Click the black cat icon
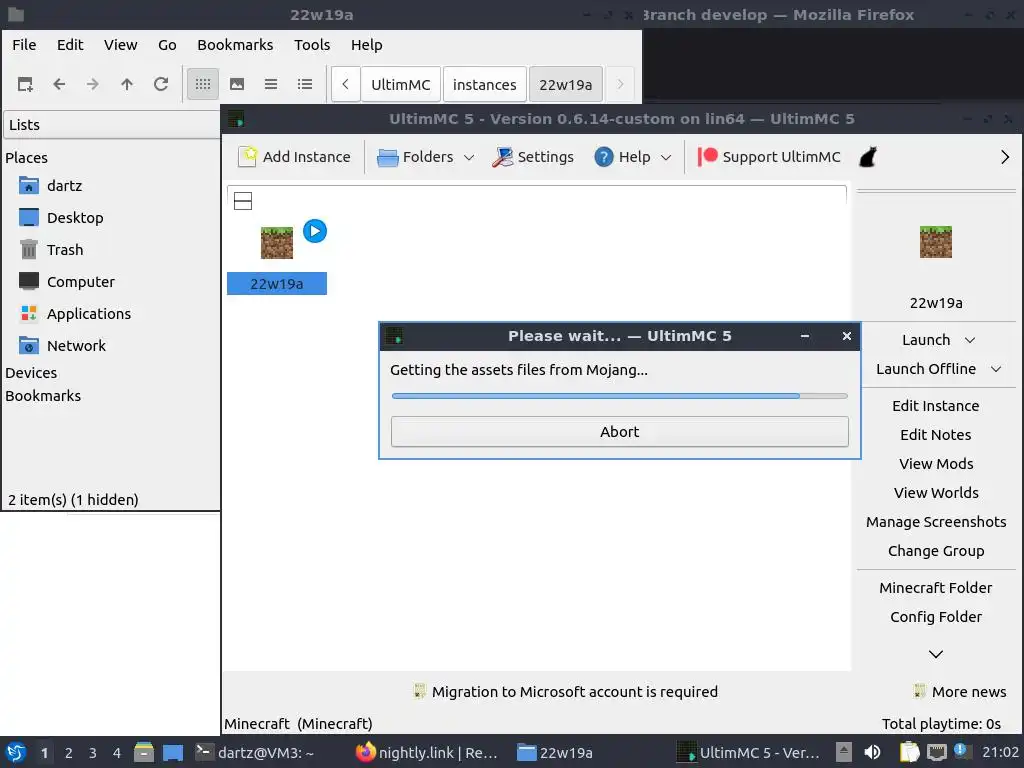This screenshot has height=768, width=1024. 868,157
